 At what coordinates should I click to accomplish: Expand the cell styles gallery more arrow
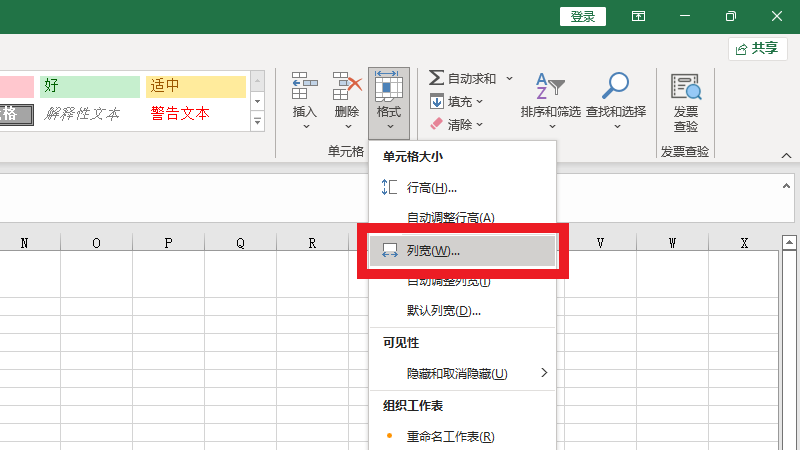click(257, 122)
